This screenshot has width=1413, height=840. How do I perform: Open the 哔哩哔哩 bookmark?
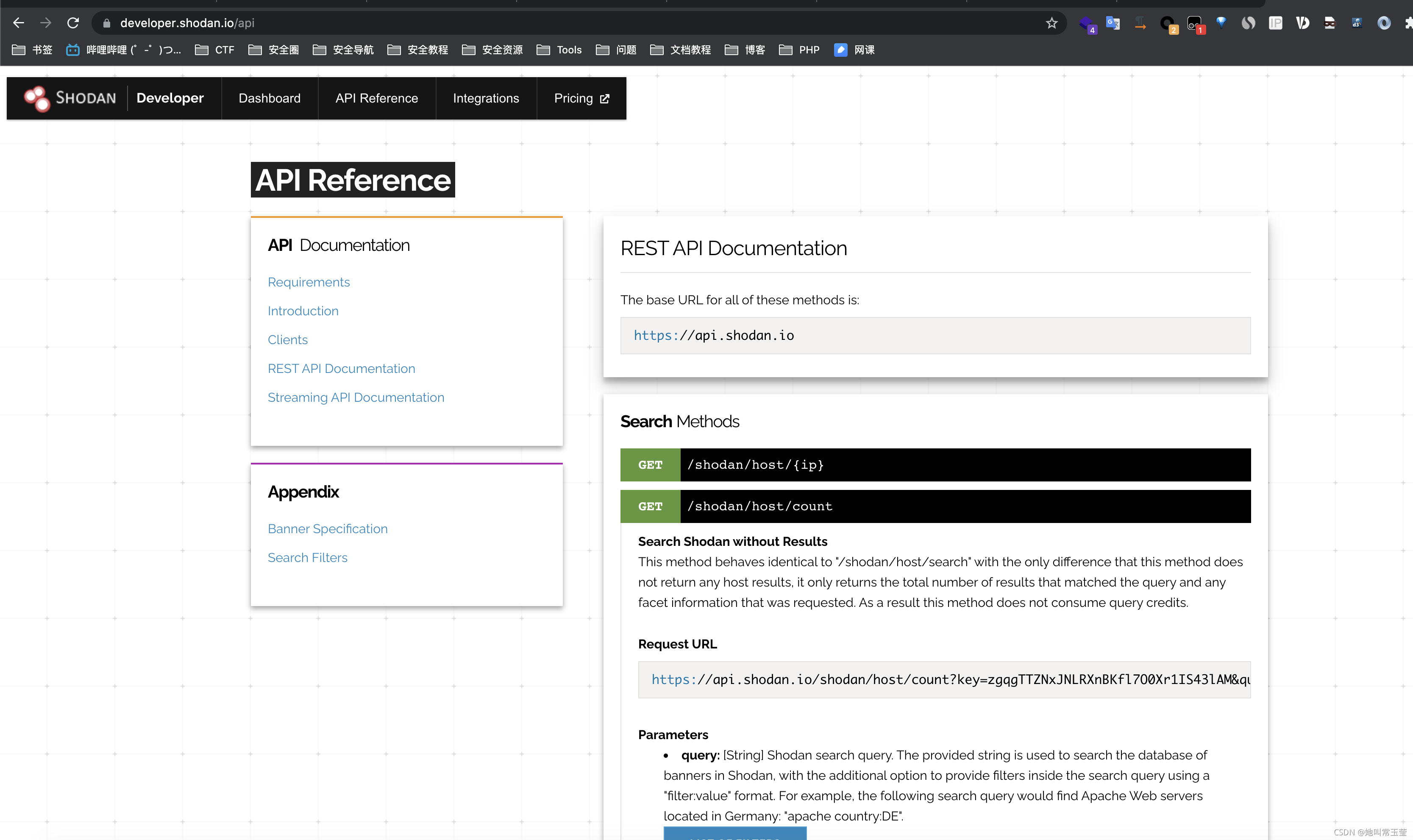pyautogui.click(x=123, y=50)
